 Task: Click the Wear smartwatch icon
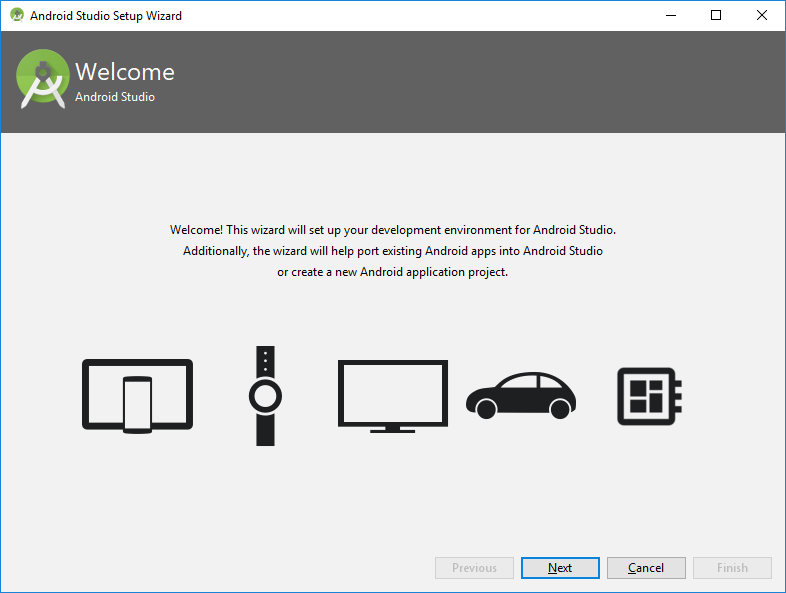(265, 396)
